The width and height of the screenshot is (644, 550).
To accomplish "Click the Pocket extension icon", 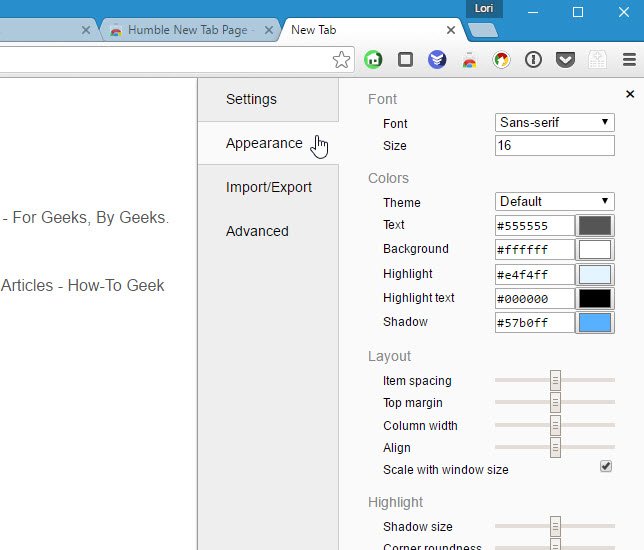I will 565,60.
